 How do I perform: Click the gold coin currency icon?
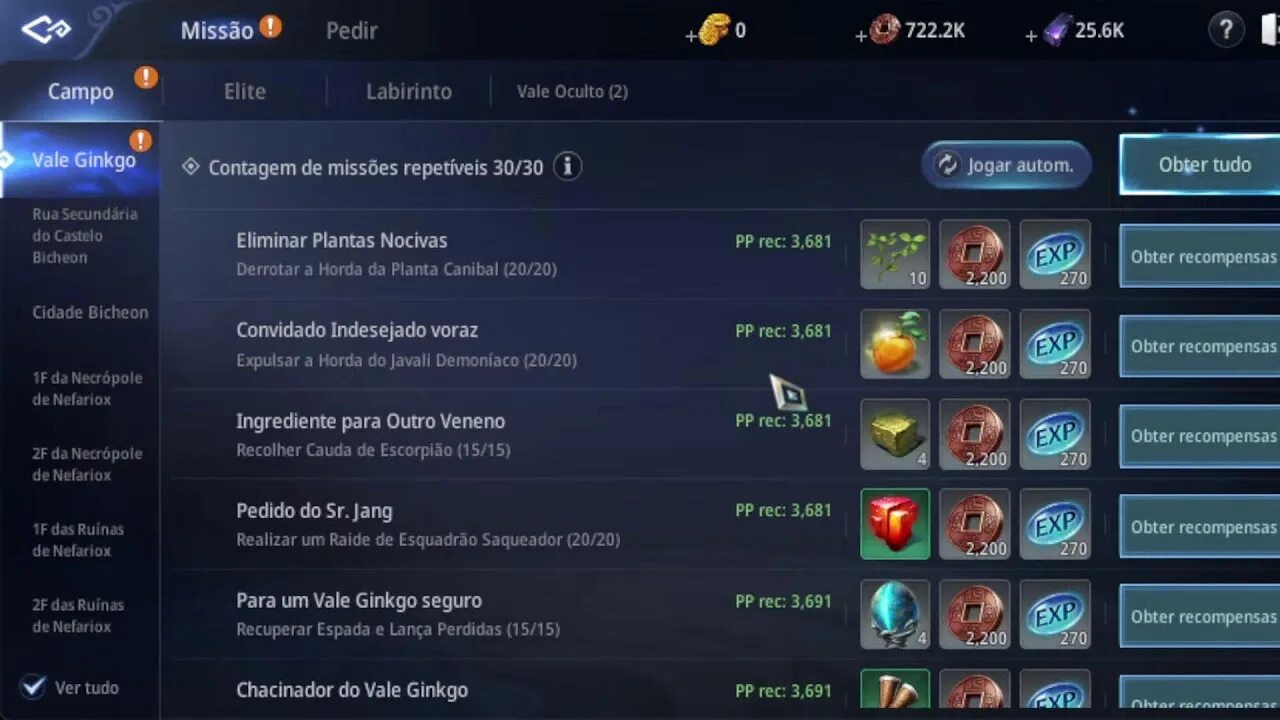coord(714,30)
